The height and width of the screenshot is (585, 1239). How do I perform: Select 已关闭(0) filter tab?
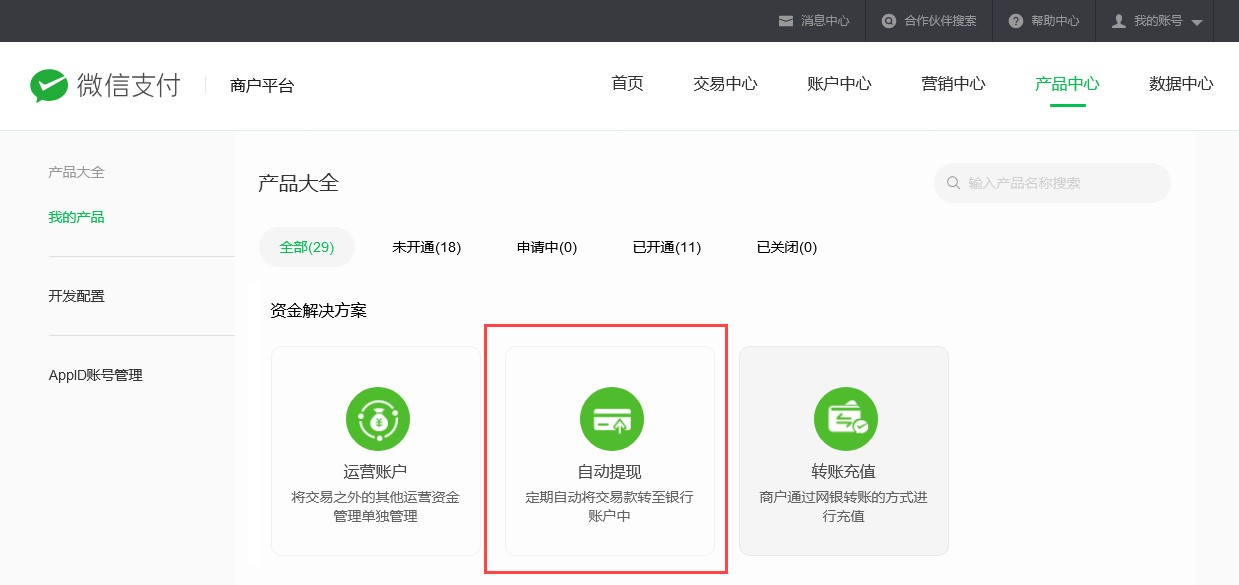(787, 247)
